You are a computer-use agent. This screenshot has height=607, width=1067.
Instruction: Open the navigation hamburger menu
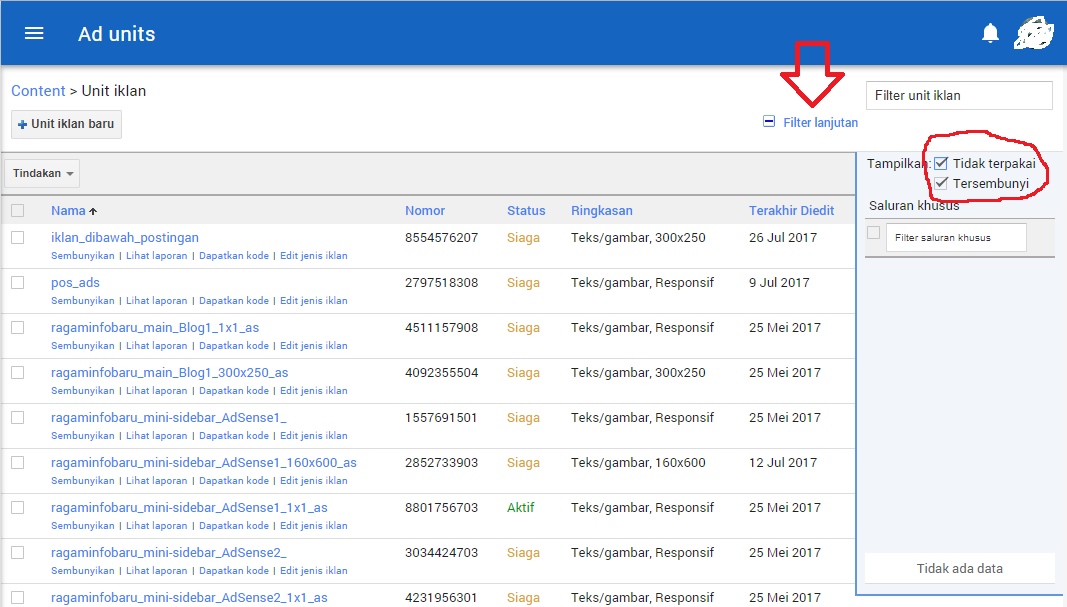[x=33, y=32]
